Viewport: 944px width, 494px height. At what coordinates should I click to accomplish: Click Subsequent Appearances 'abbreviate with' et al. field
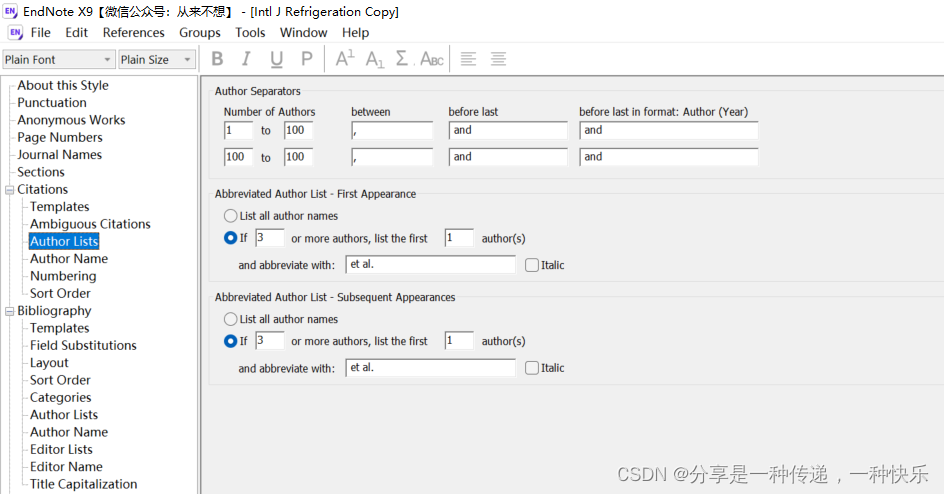(430, 368)
